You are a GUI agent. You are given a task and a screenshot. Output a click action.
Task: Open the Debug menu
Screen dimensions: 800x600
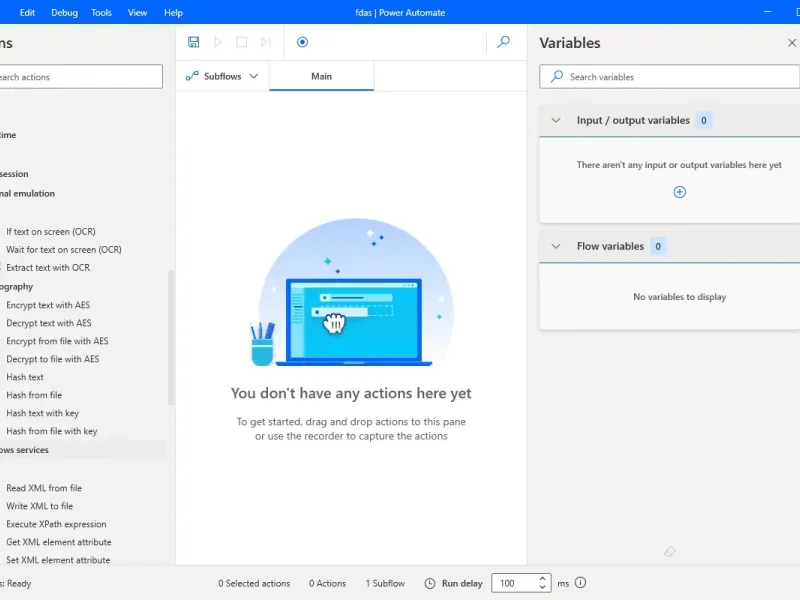point(64,13)
